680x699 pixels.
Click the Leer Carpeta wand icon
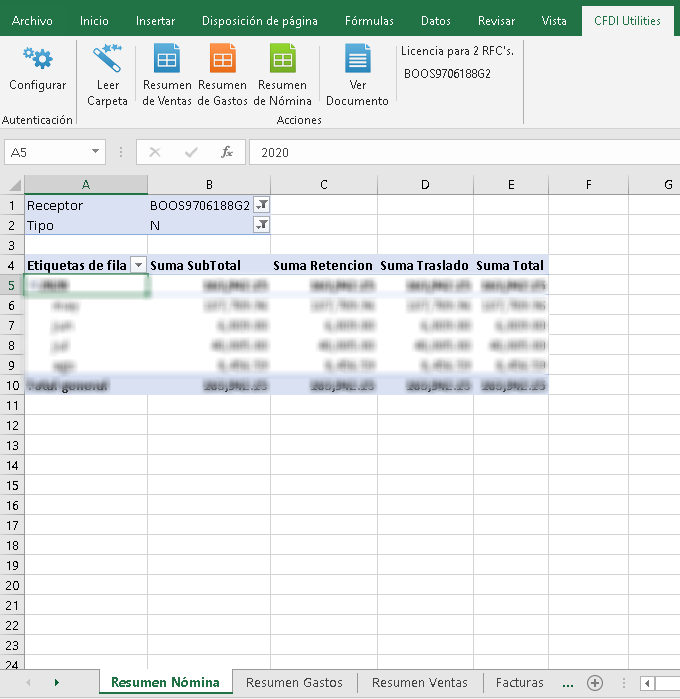(x=107, y=58)
